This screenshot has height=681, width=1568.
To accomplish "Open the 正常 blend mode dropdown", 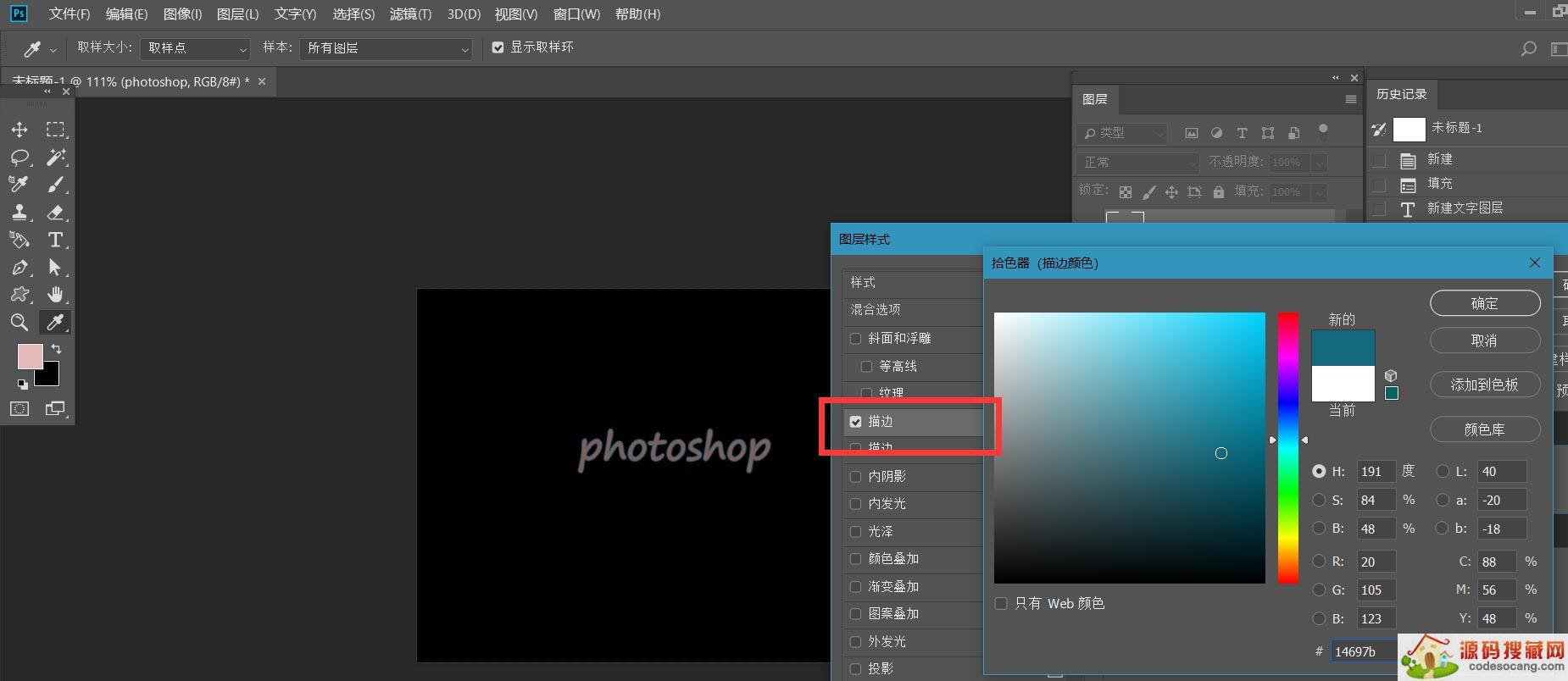I will [x=1137, y=162].
